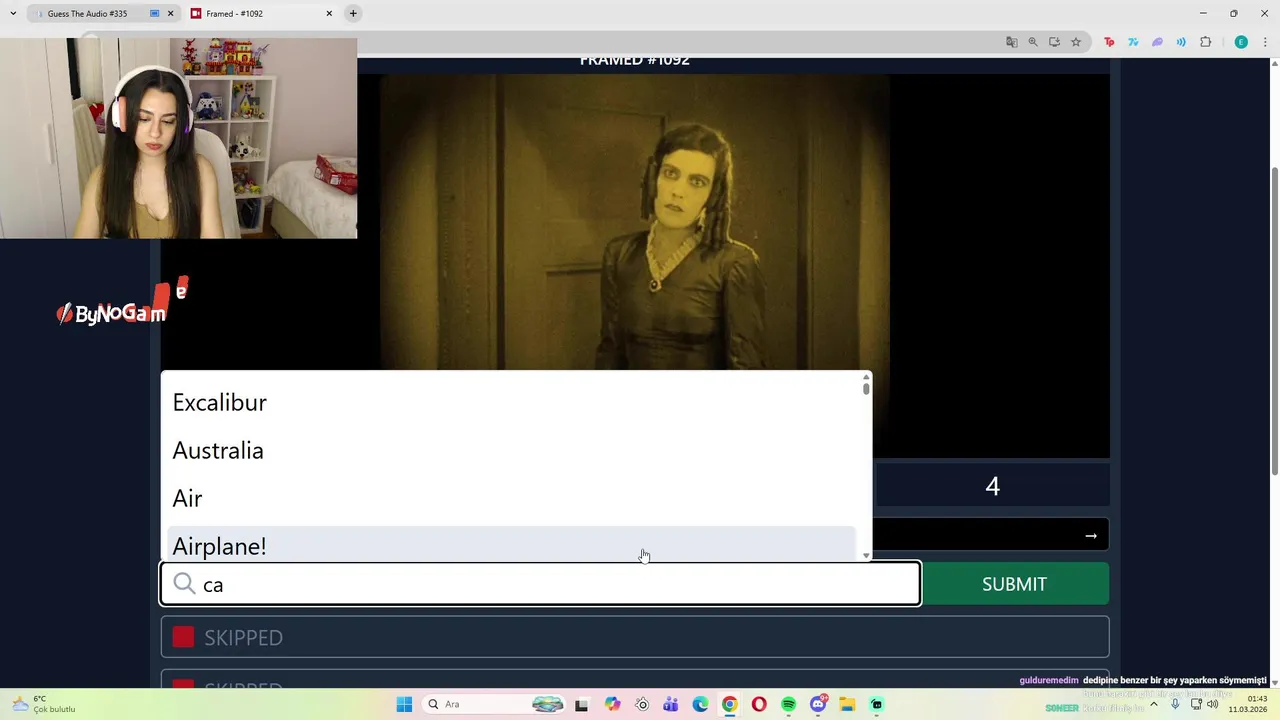The image size is (1280, 720).
Task: Close the Framed #1092 tab
Action: tap(329, 14)
